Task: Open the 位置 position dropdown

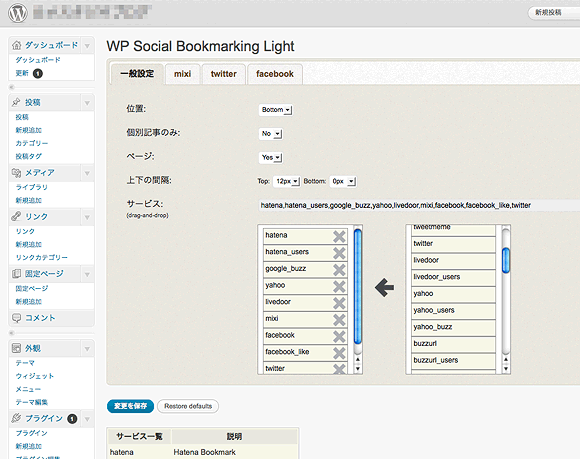Action: pyautogui.click(x=276, y=110)
